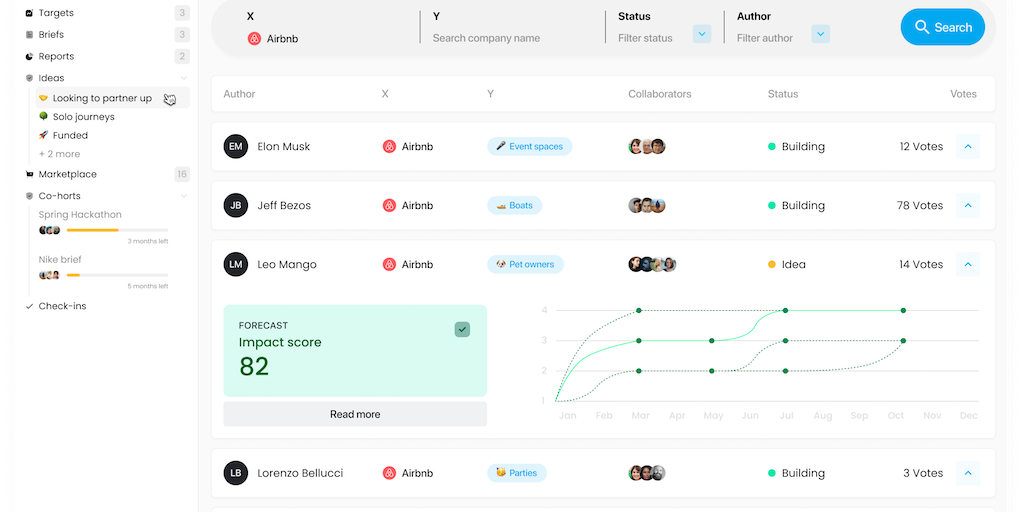The image size is (1024, 512).
Task: Click the green Building status dot for Elon Musk
Action: pyautogui.click(x=772, y=146)
